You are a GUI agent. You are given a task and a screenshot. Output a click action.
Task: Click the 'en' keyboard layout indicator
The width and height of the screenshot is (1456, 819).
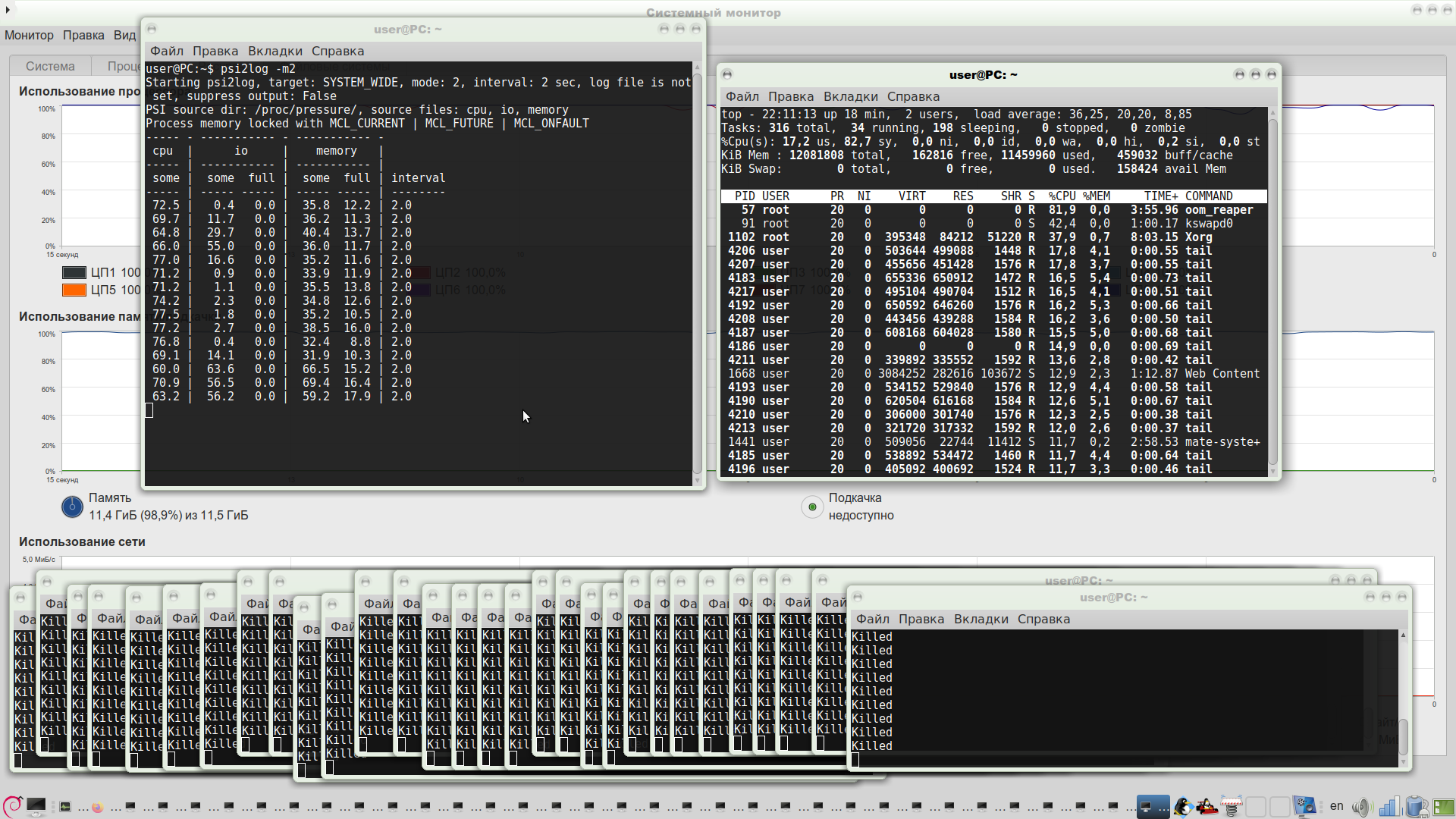click(x=1336, y=806)
